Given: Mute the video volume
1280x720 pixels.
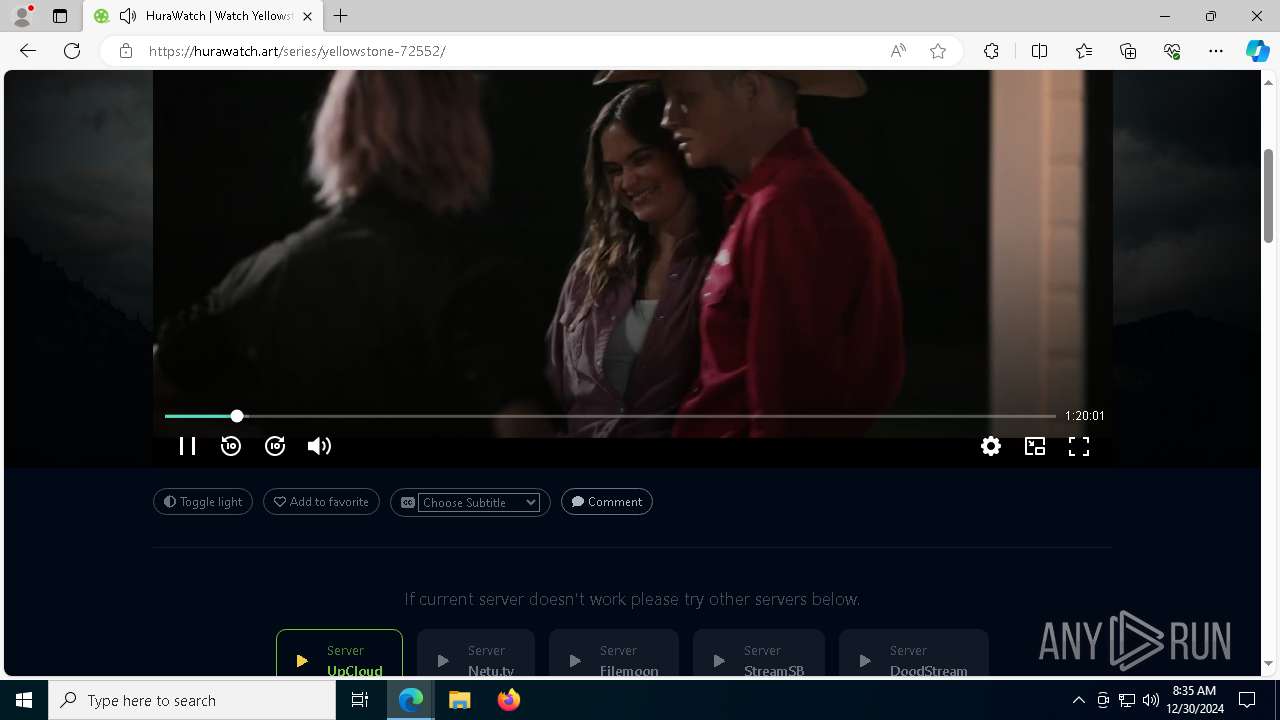Looking at the screenshot, I should pos(319,446).
